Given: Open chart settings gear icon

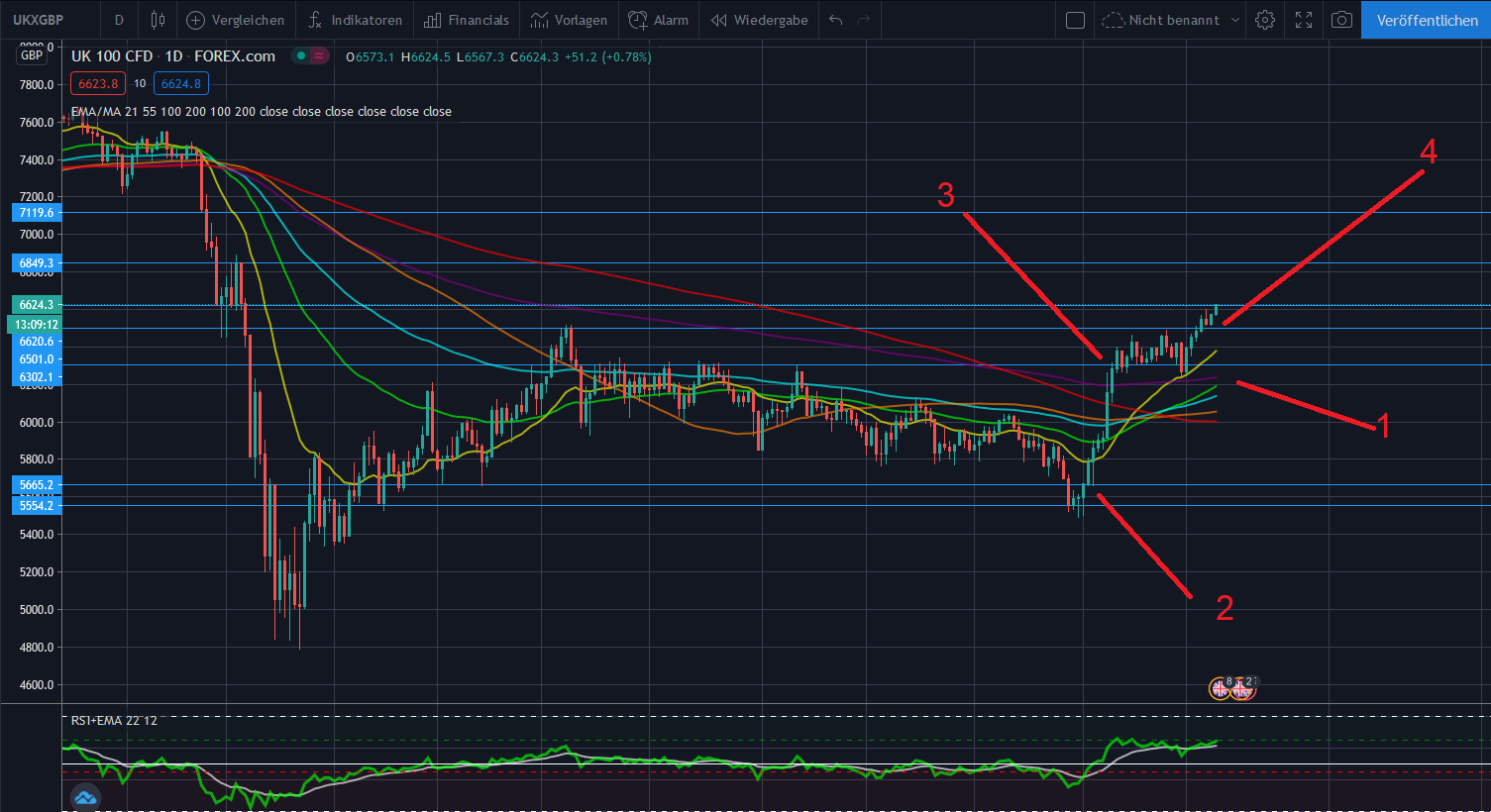Looking at the screenshot, I should (x=1265, y=20).
